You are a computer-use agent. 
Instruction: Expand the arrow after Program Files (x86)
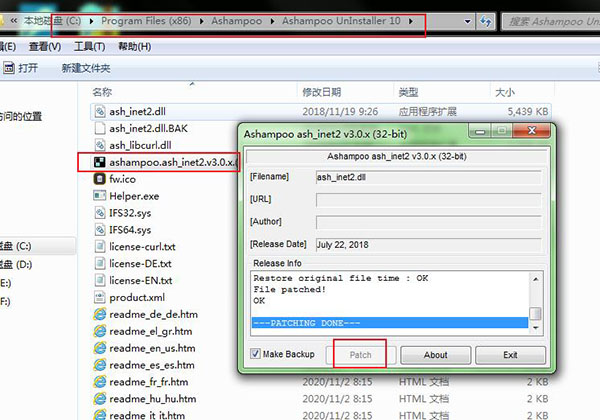(x=202, y=21)
